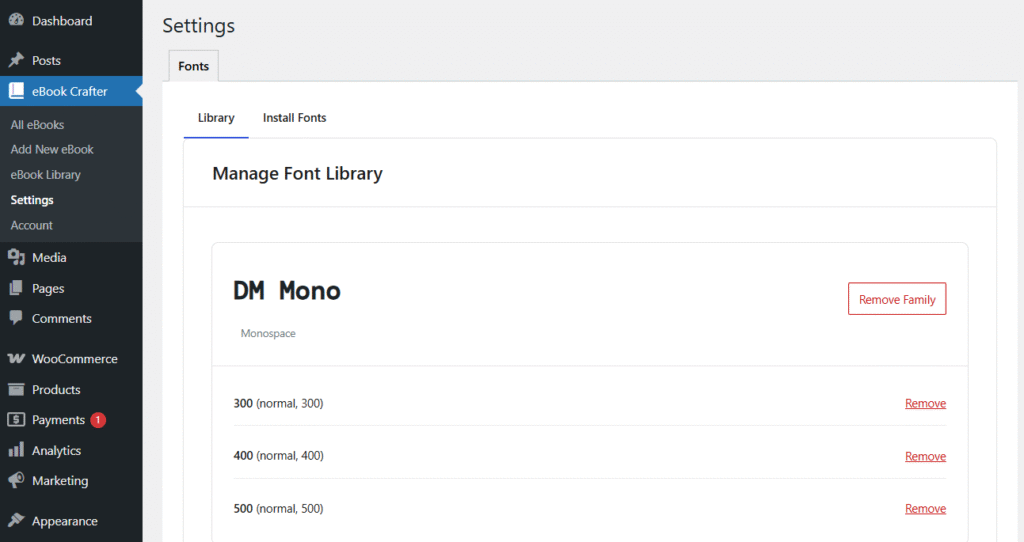Remove the 400 font weight
The height and width of the screenshot is (542, 1024).
click(925, 456)
